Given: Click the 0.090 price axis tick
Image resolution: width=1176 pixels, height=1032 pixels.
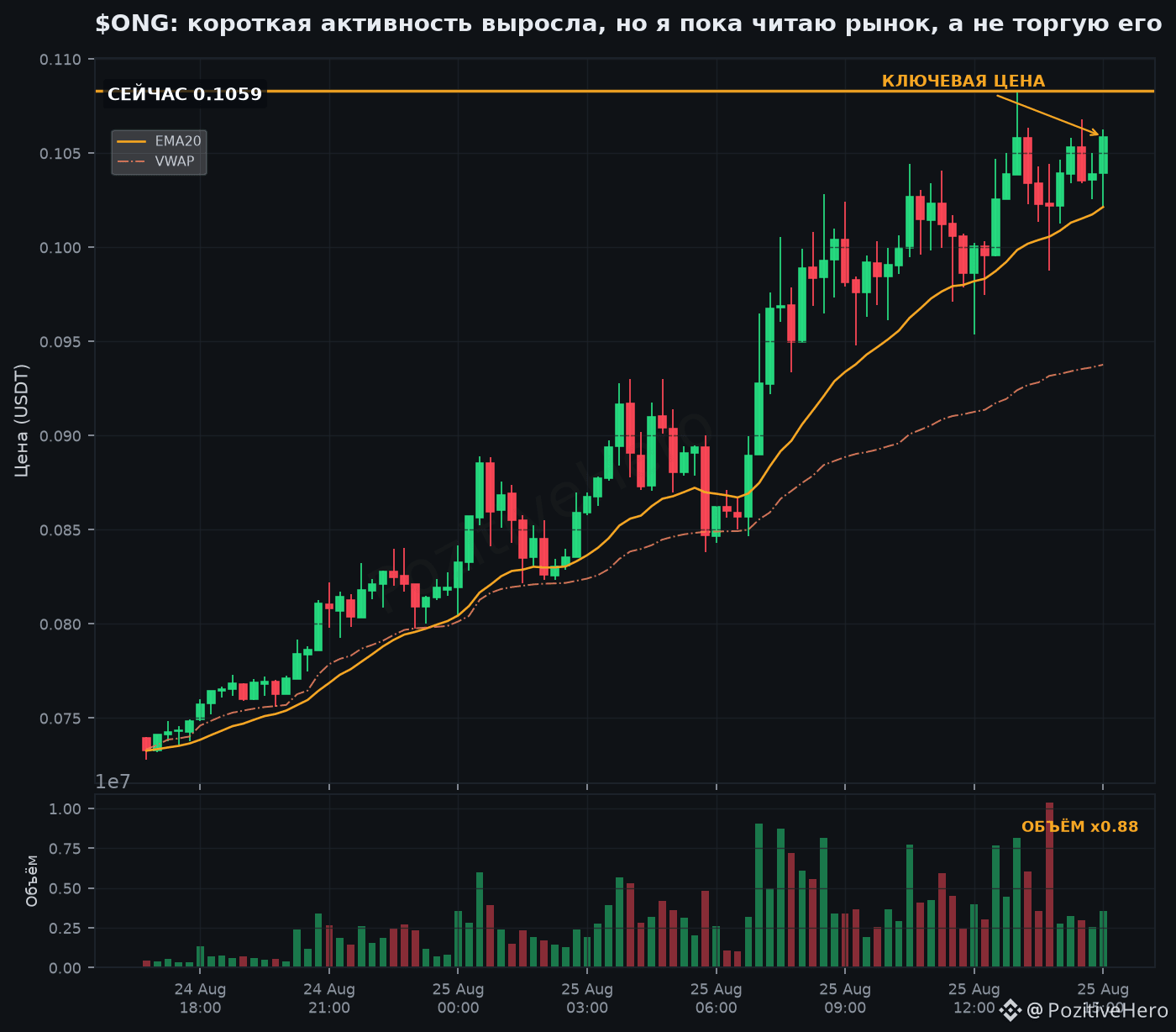Looking at the screenshot, I should coord(60,436).
